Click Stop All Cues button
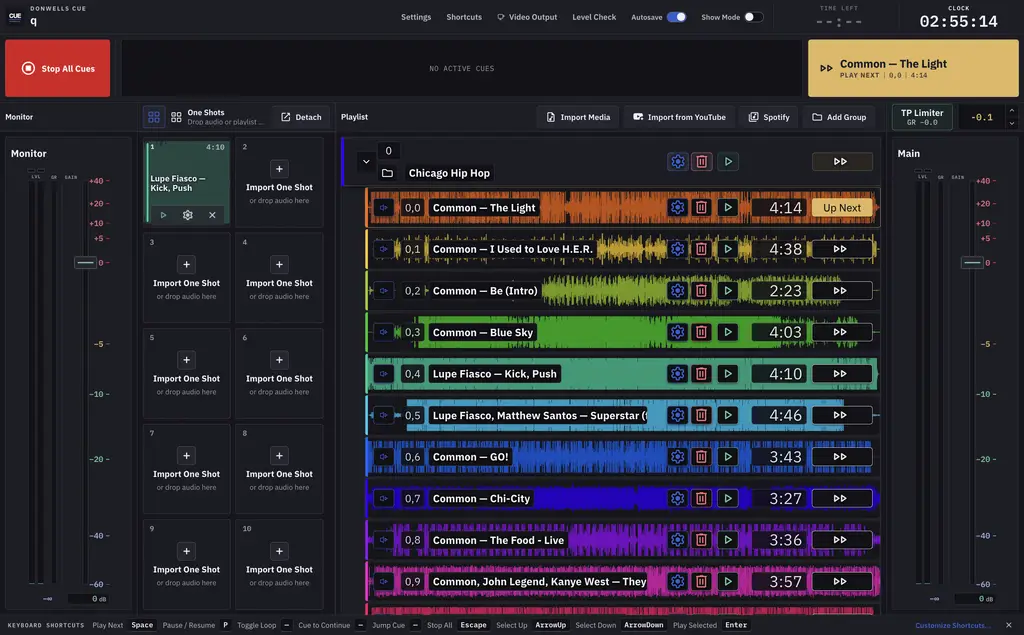 click(x=57, y=68)
